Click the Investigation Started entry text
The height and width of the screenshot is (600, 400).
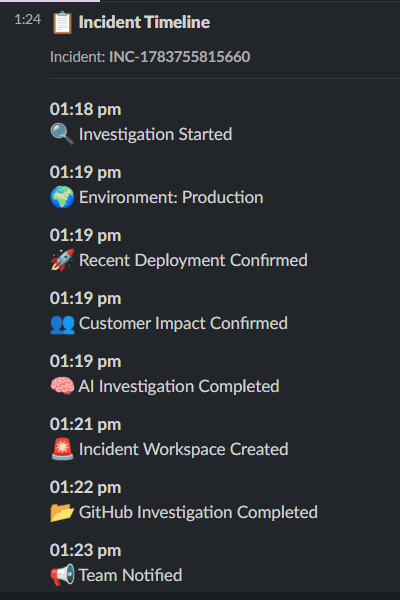pyautogui.click(x=155, y=134)
